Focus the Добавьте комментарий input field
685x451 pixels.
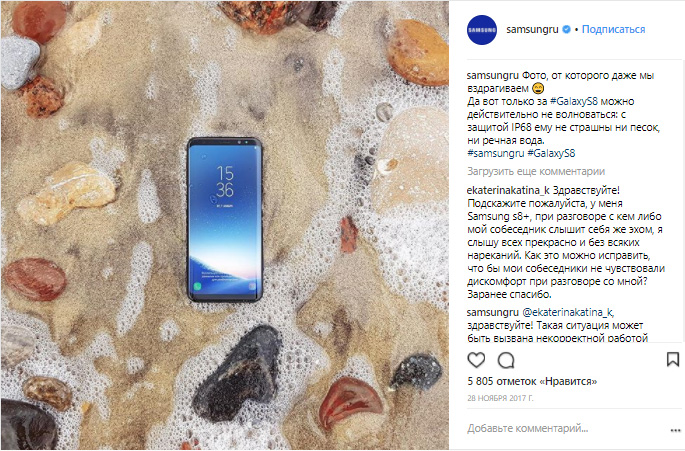[x=564, y=428]
